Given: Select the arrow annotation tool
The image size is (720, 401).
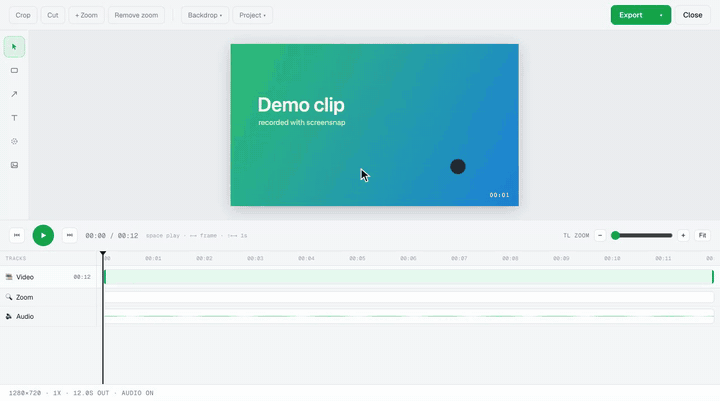Looking at the screenshot, I should (14, 94).
